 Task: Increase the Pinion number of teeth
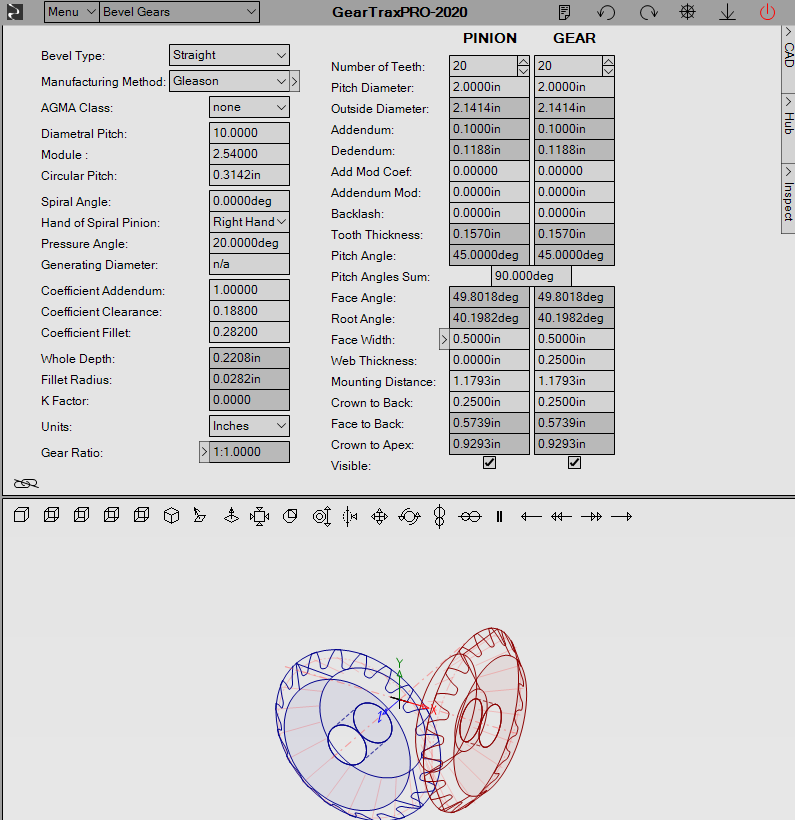tap(523, 61)
